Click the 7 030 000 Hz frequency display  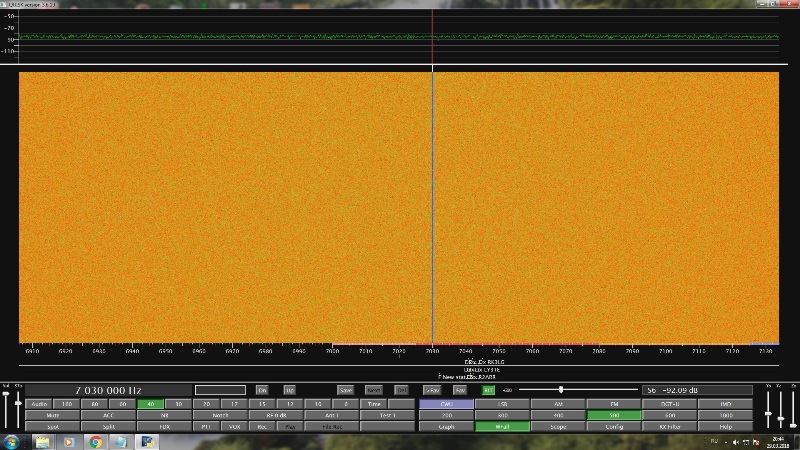[x=108, y=390]
